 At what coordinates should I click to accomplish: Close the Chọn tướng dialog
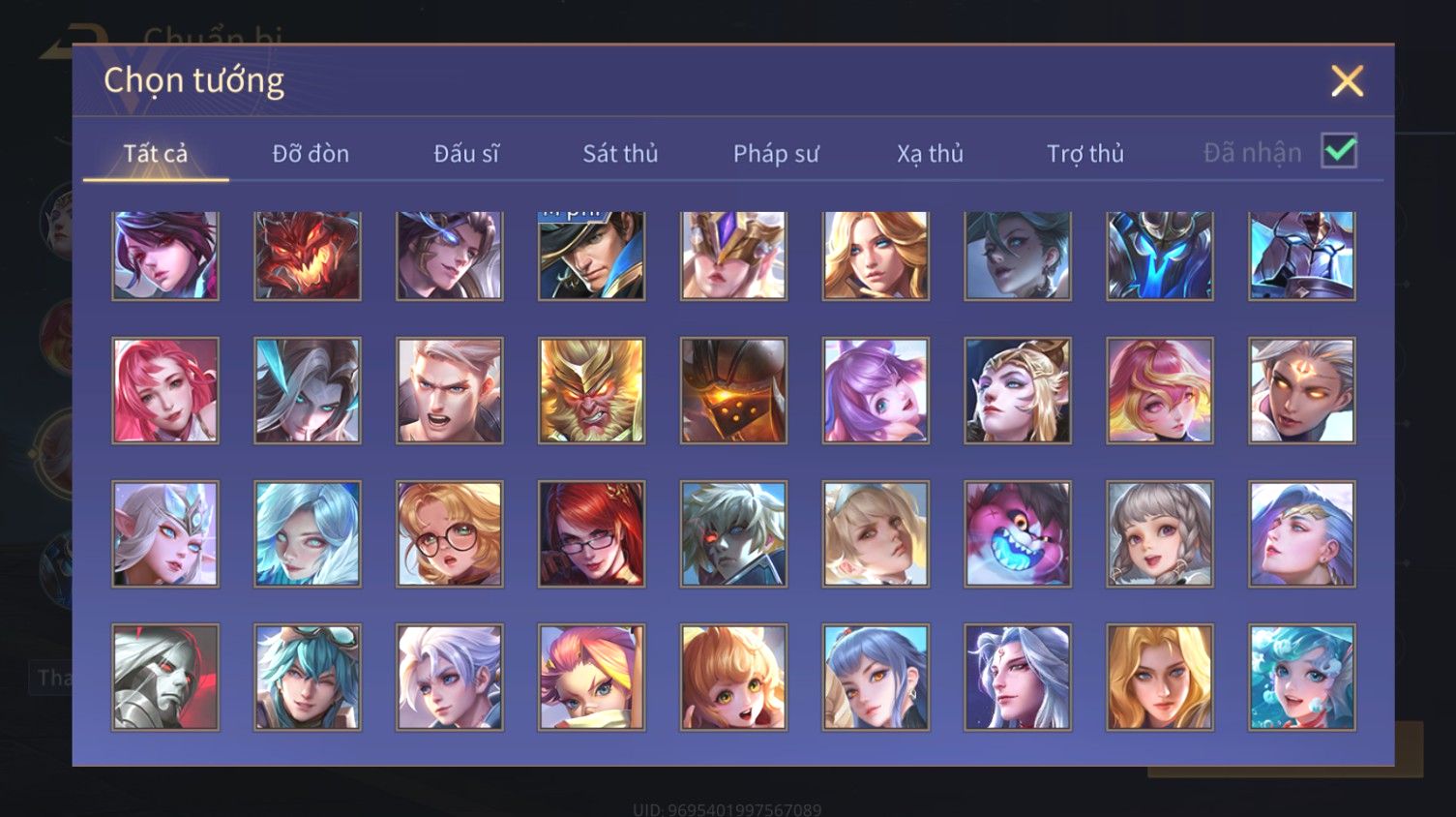[x=1347, y=80]
